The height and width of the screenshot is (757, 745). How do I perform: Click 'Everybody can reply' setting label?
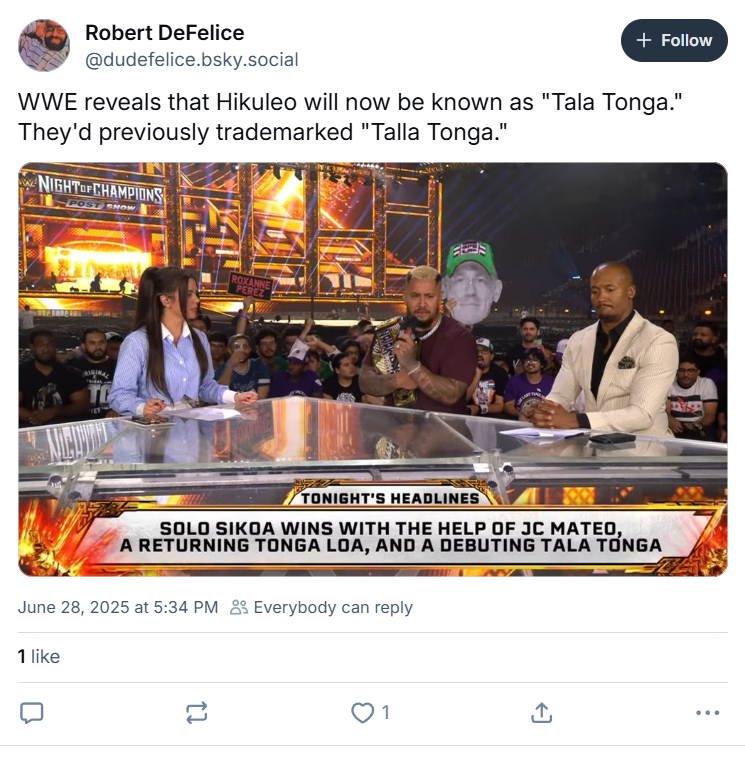pyautogui.click(x=333, y=607)
